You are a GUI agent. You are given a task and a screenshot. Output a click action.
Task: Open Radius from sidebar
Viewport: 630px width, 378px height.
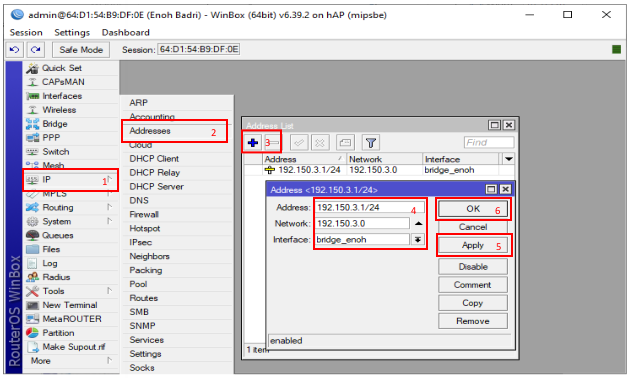pos(71,277)
